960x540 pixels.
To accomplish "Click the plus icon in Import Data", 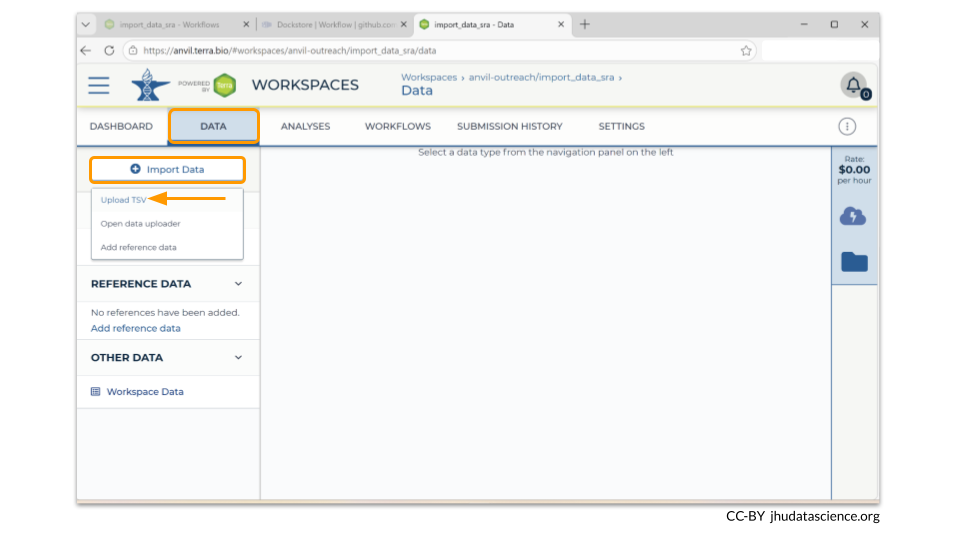I will pyautogui.click(x=135, y=170).
